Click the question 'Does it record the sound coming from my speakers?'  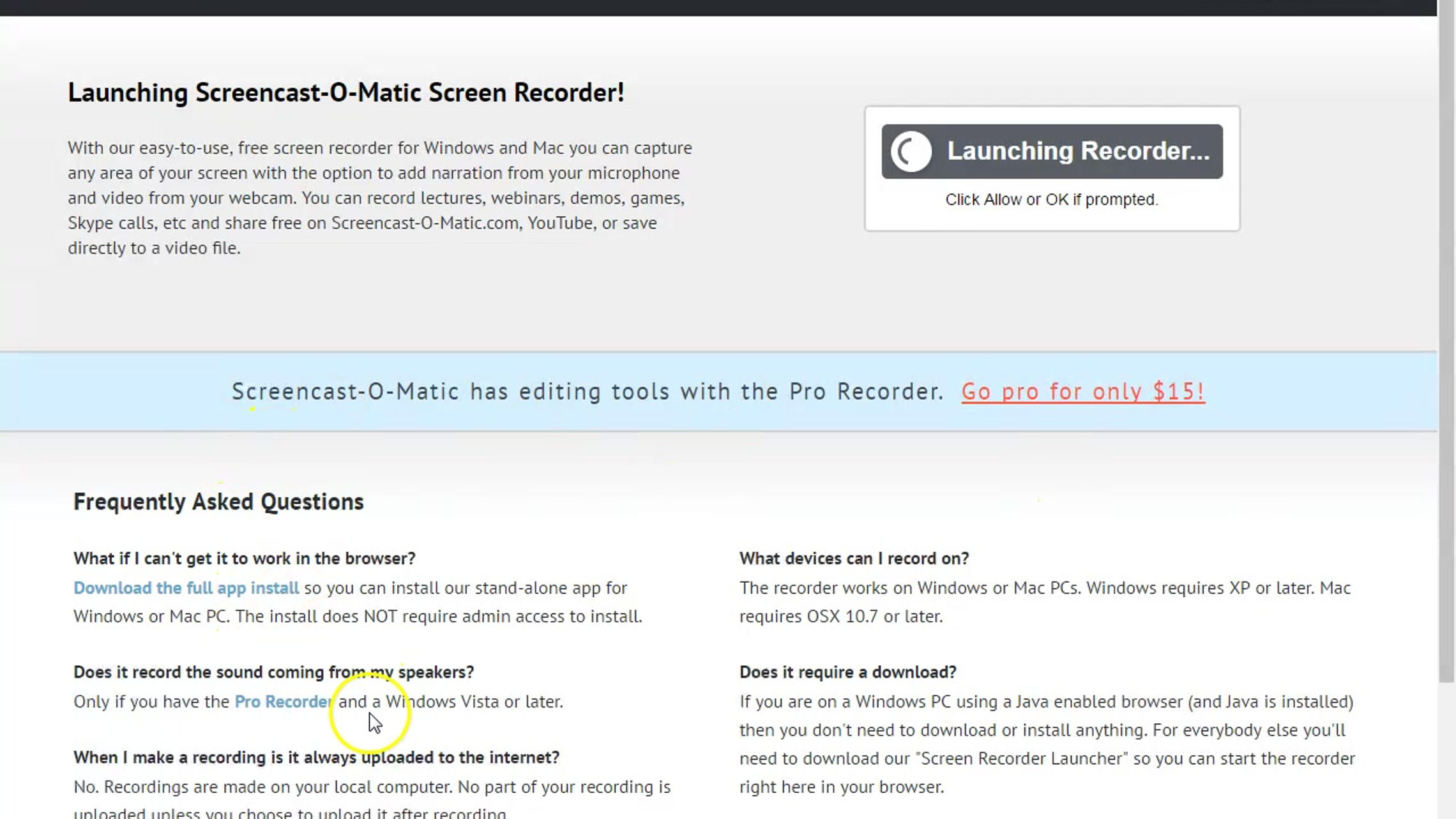274,672
